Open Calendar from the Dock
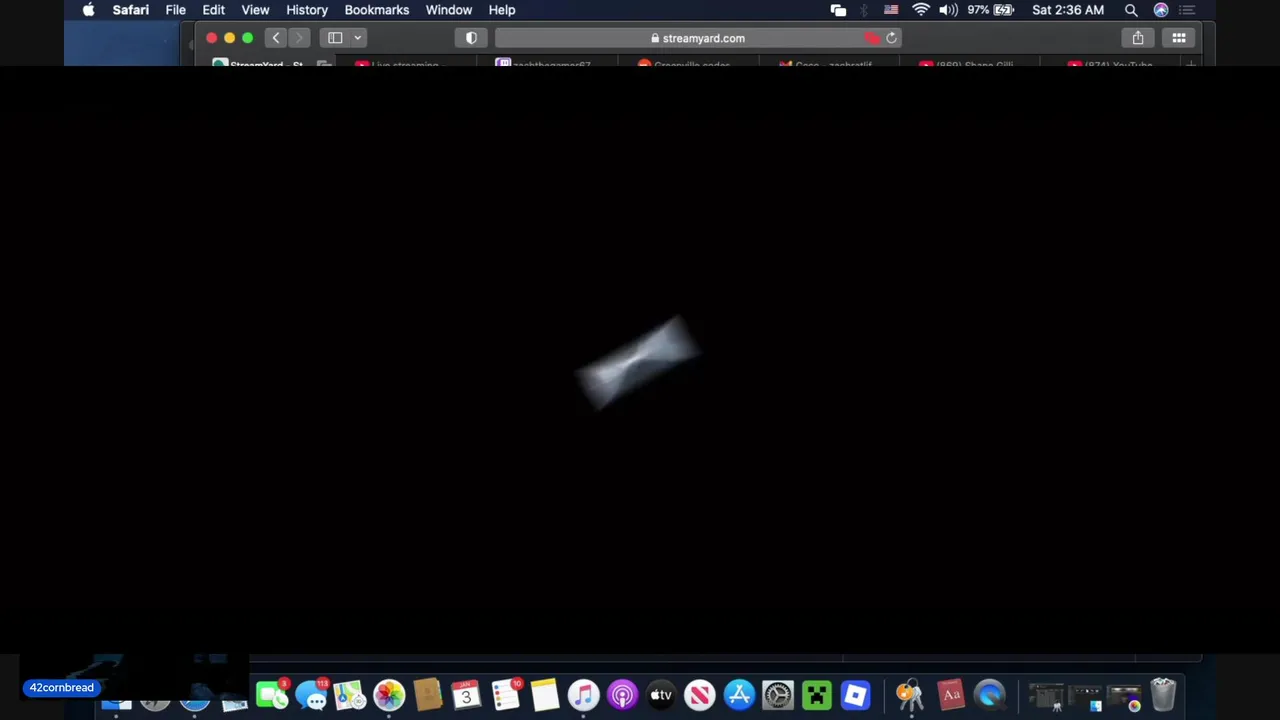Image resolution: width=1280 pixels, height=720 pixels. (466, 695)
